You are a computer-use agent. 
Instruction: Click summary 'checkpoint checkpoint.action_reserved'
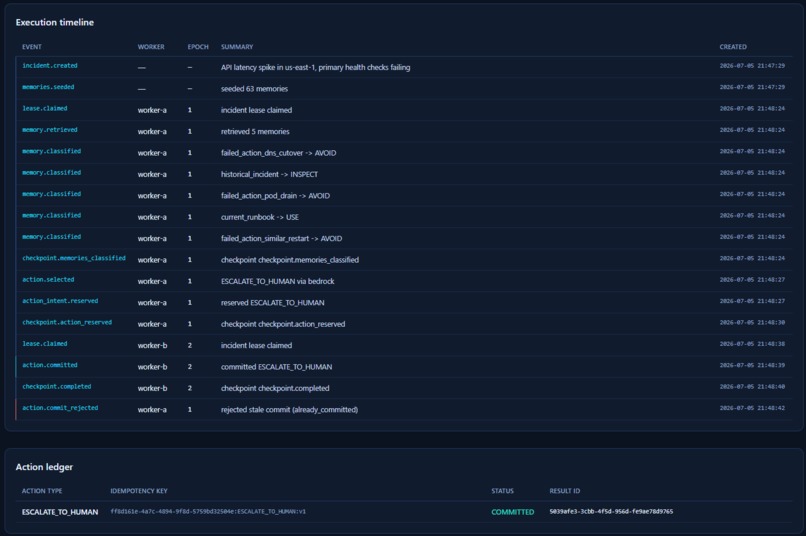click(x=283, y=324)
